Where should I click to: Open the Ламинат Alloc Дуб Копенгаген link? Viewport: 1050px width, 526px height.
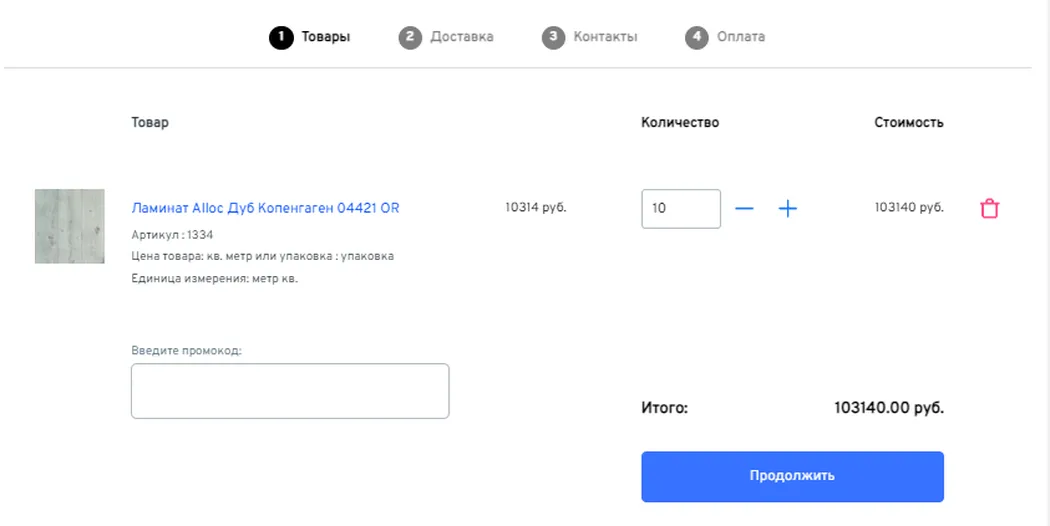tap(265, 208)
